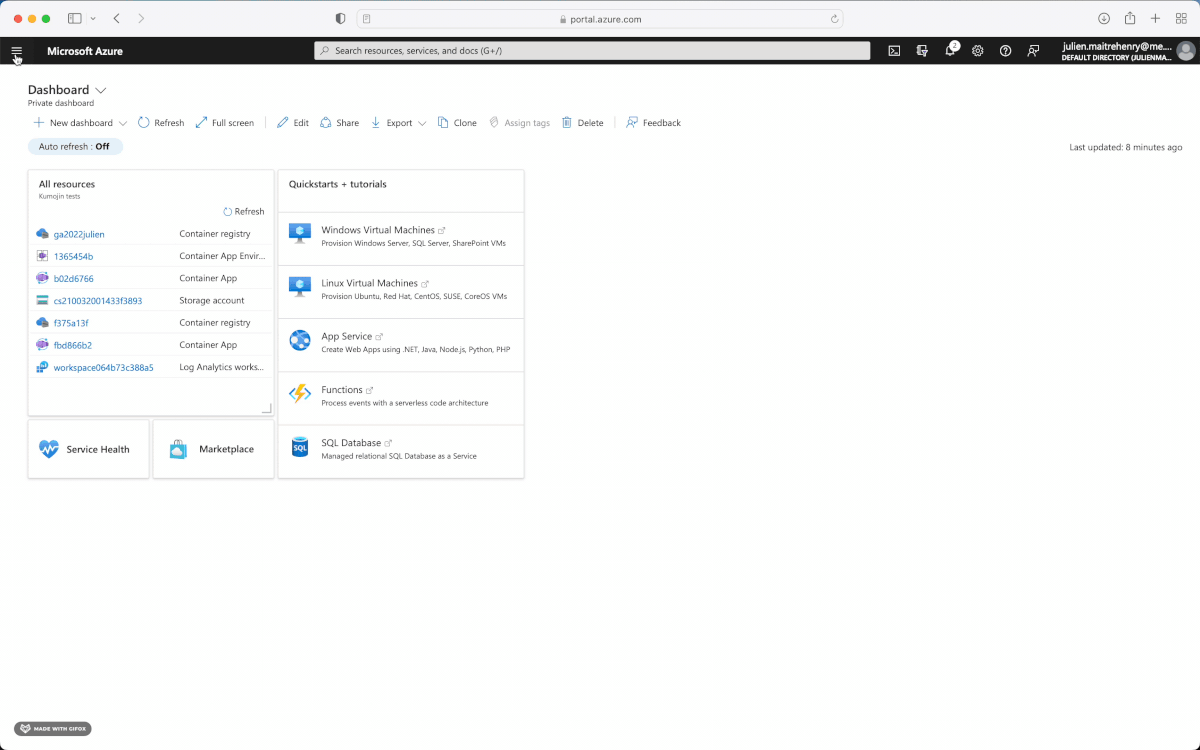Toggle Auto refresh Off pill
This screenshot has height=750, width=1200.
coord(75,146)
